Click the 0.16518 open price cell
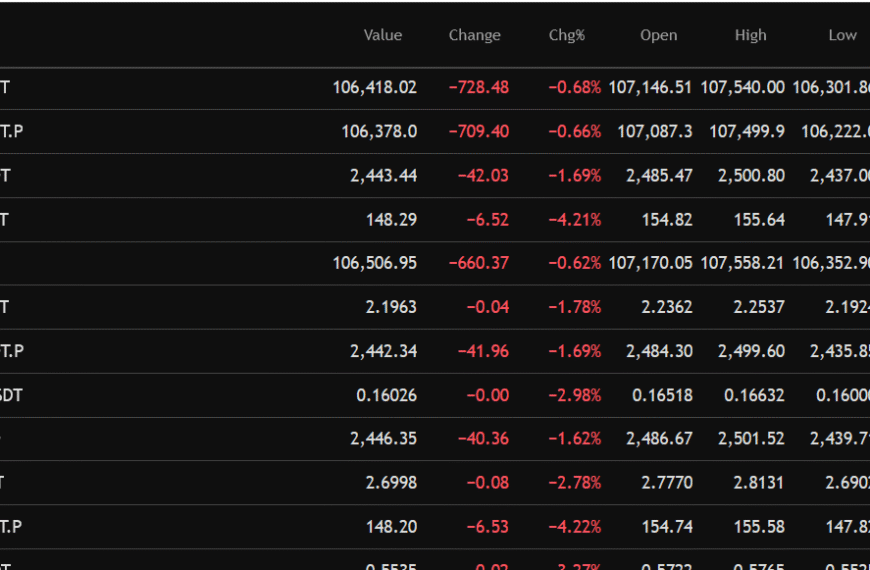Image resolution: width=870 pixels, height=570 pixels. coord(662,395)
